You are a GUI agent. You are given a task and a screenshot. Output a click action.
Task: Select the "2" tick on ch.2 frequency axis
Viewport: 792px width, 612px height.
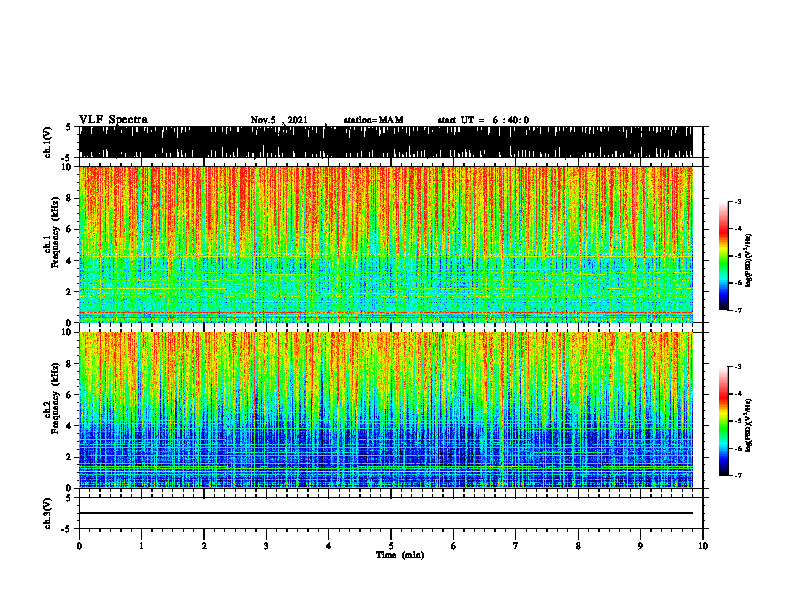click(71, 457)
